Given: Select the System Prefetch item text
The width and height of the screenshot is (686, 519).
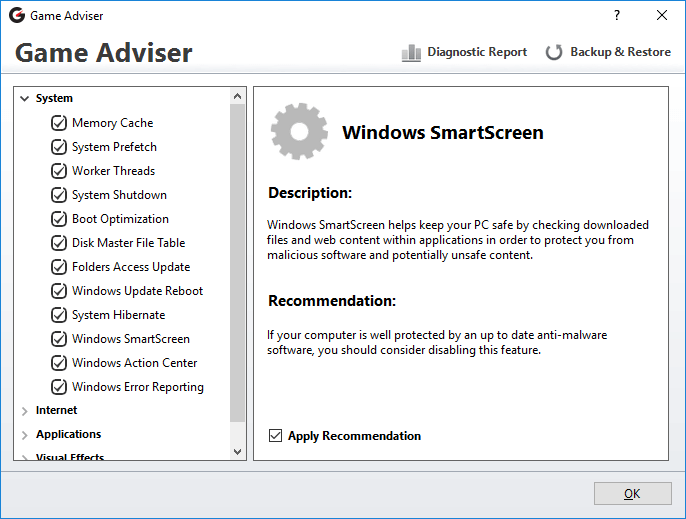Looking at the screenshot, I should pos(114,147).
